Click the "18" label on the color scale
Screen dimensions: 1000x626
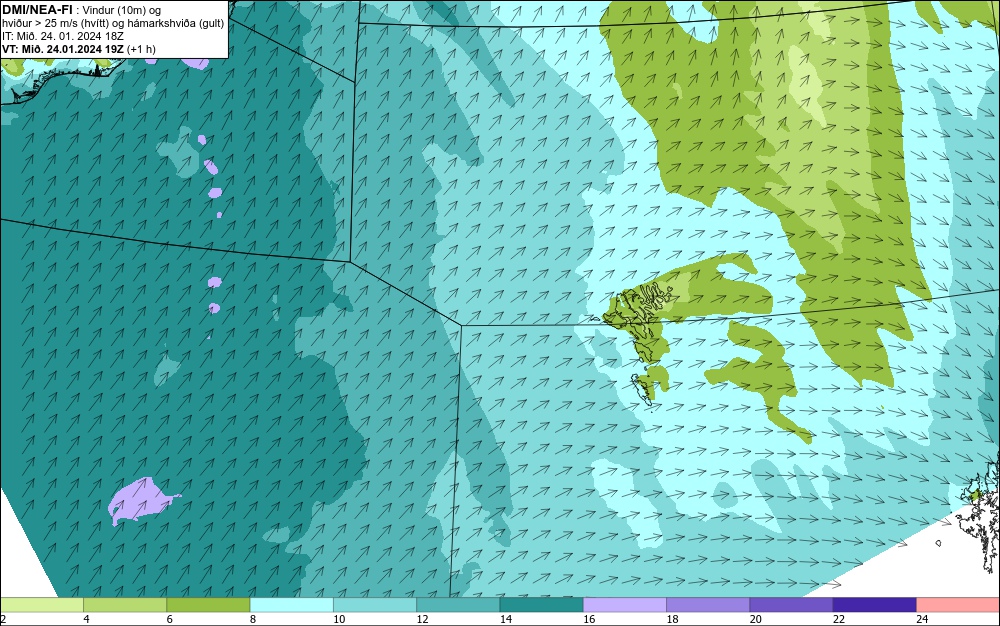click(673, 619)
